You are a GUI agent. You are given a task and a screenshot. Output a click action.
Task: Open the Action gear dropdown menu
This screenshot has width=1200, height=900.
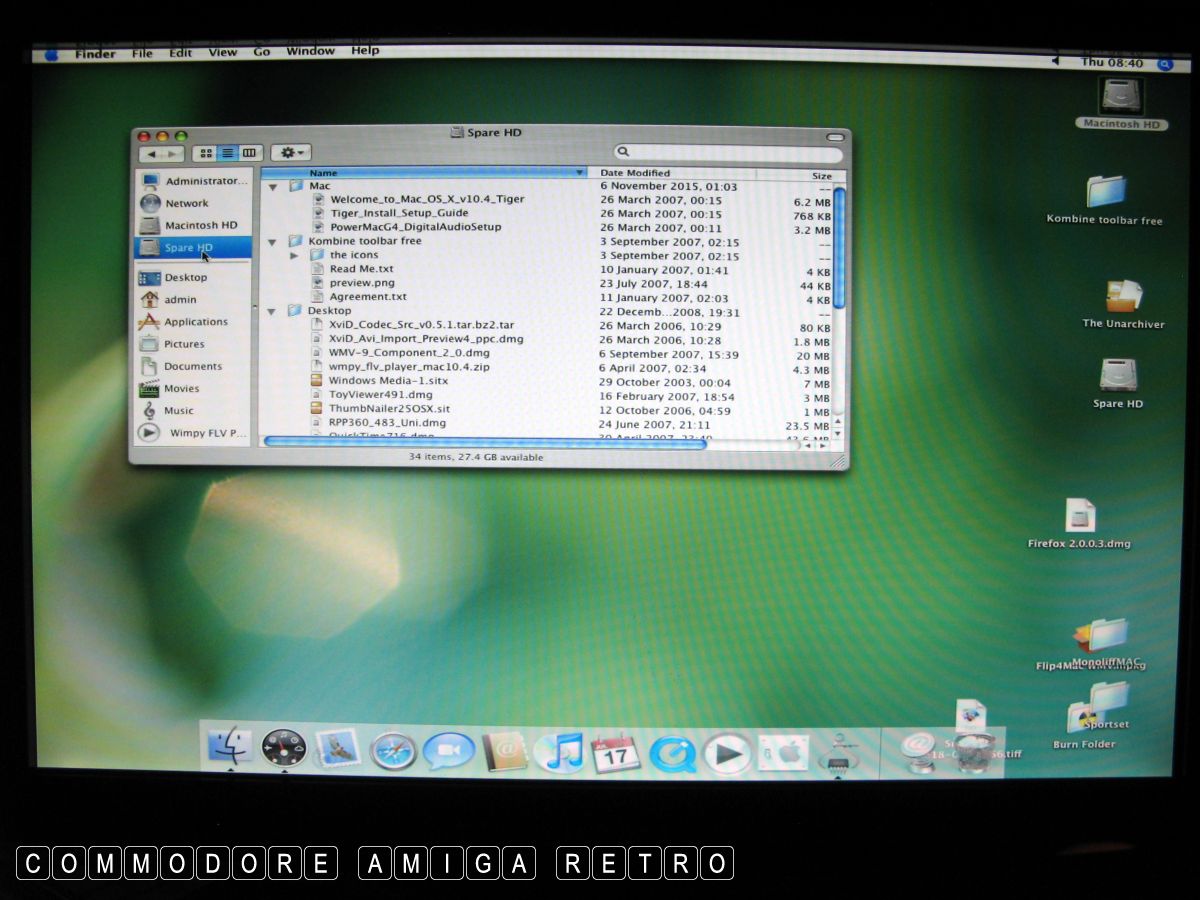[291, 153]
